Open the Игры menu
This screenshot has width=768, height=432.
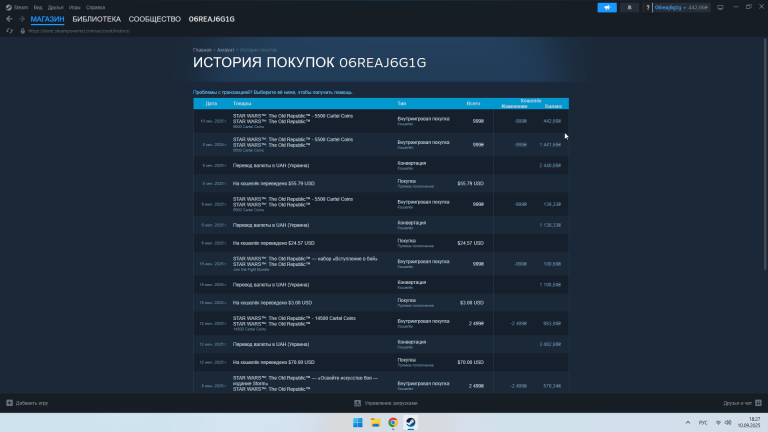(74, 7)
